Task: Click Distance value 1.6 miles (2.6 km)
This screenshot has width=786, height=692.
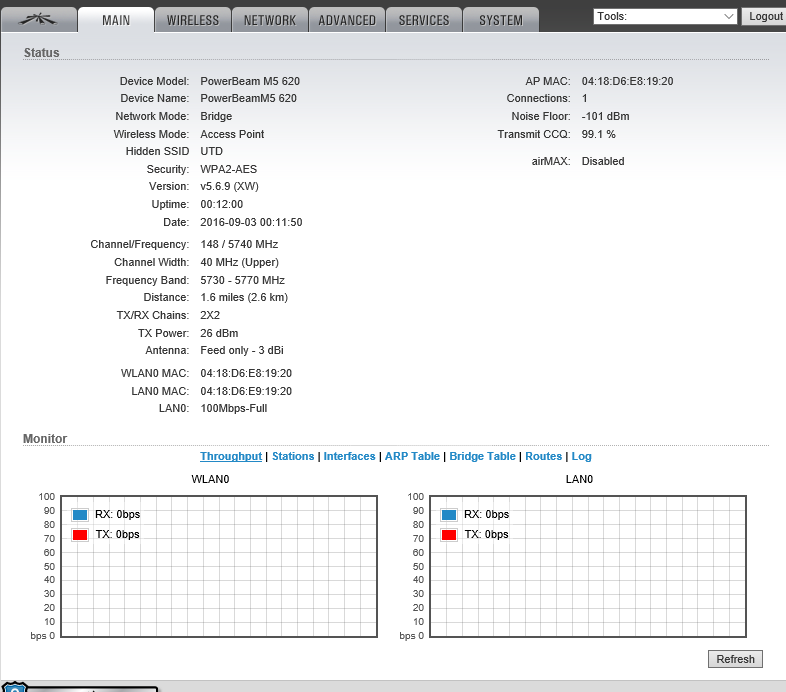Action: pos(244,298)
